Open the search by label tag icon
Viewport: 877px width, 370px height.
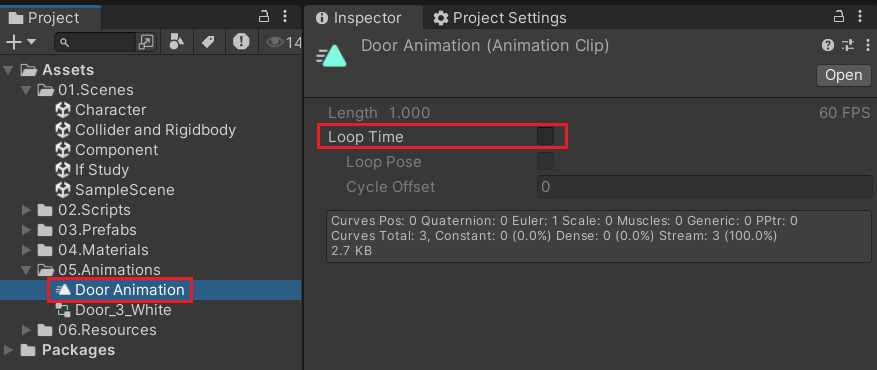[209, 42]
